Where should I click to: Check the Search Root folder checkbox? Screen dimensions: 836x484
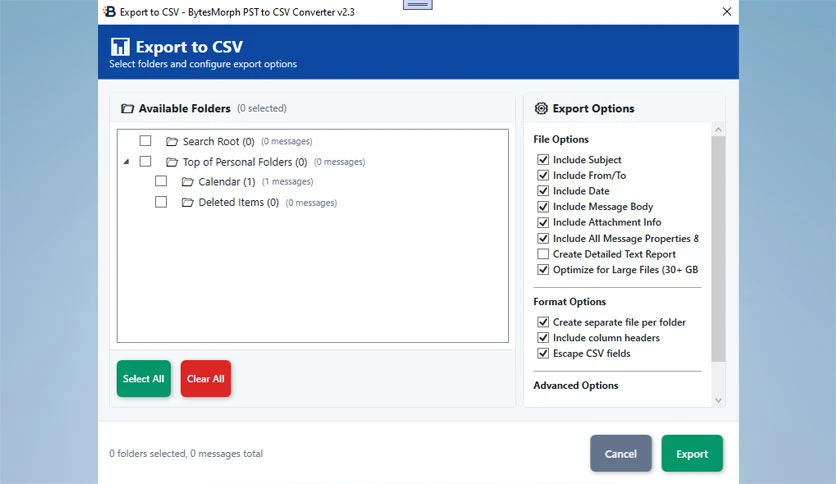point(145,141)
